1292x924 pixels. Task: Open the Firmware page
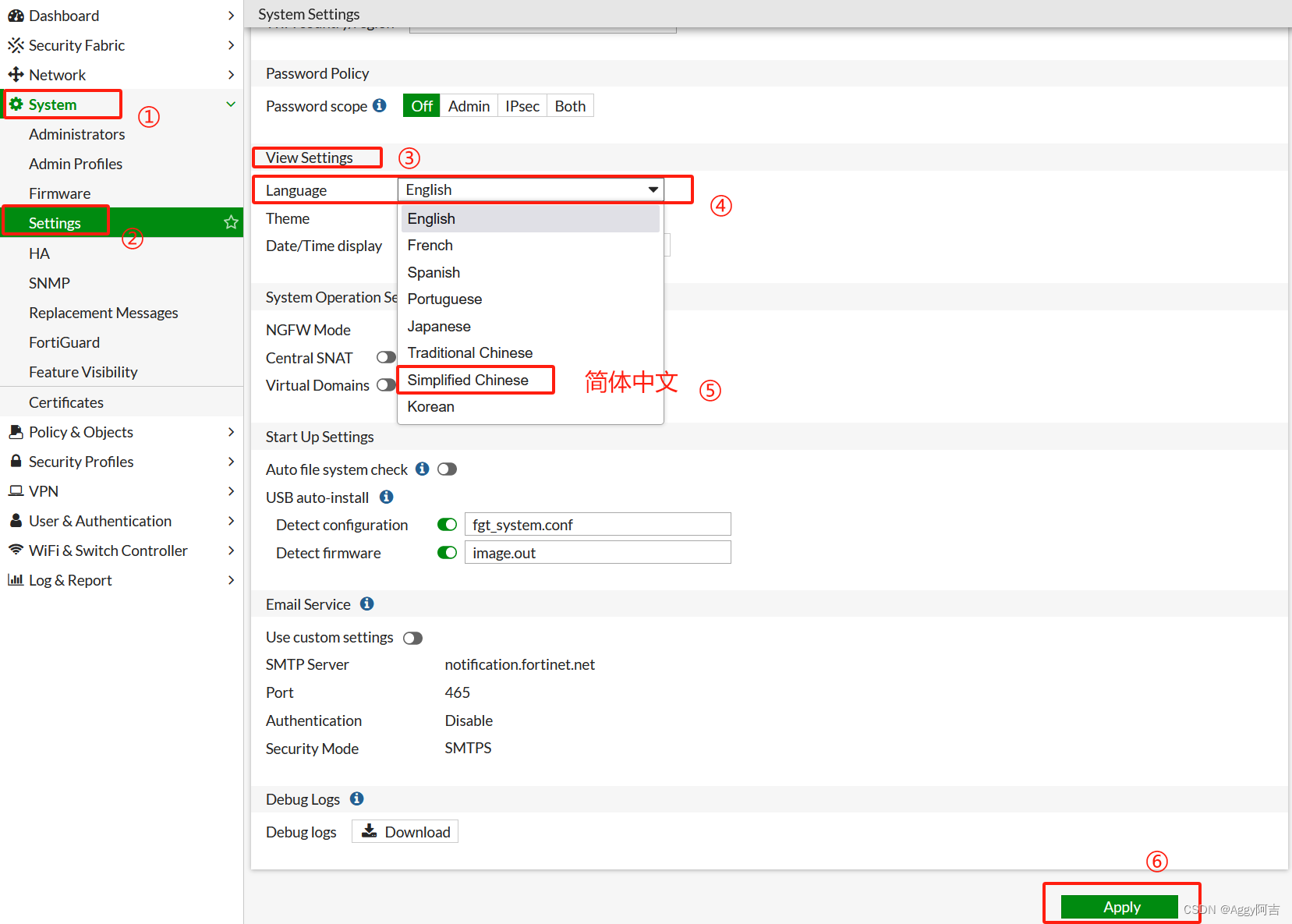[59, 193]
